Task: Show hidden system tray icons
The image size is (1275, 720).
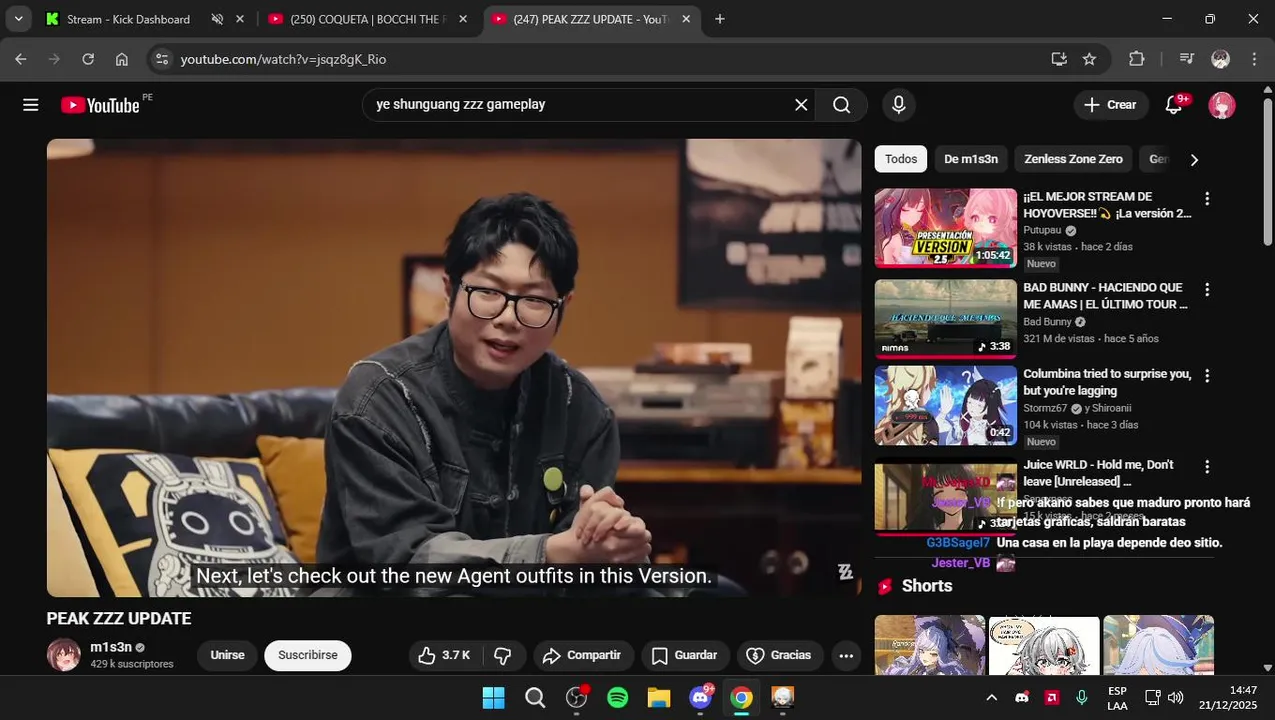Action: coord(991,697)
